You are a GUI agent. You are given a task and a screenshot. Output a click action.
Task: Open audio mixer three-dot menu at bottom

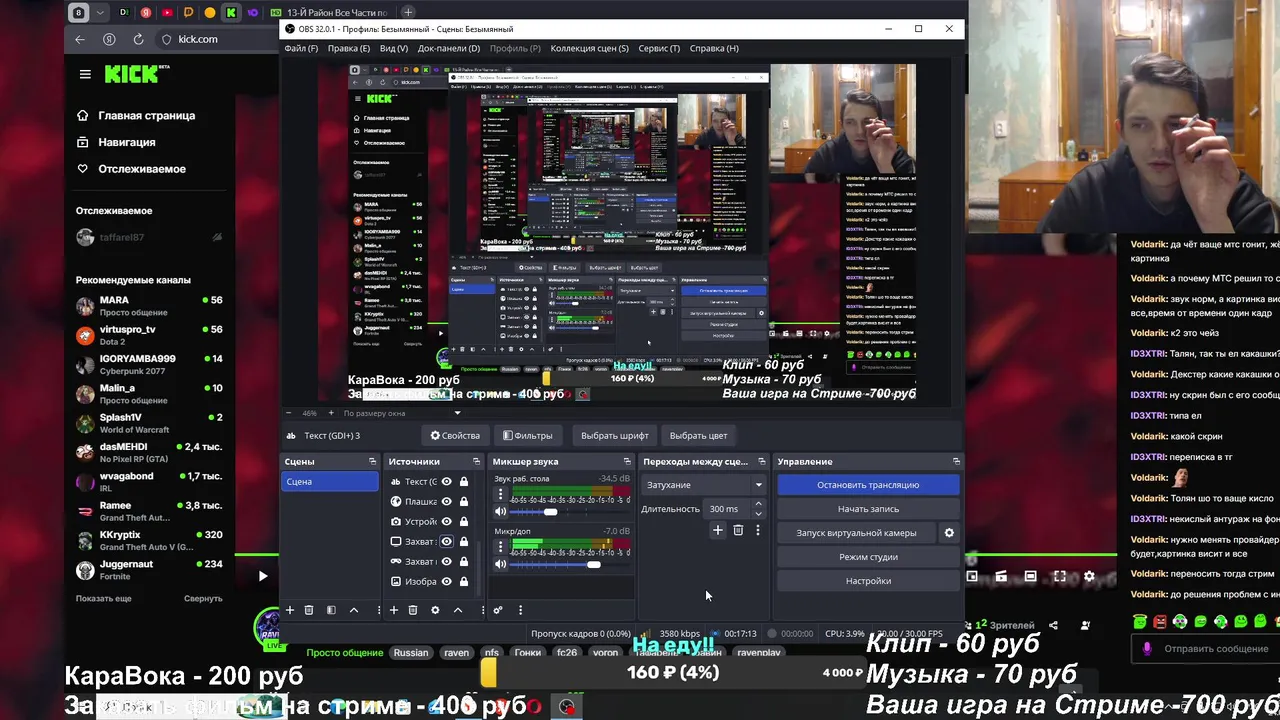tap(520, 610)
